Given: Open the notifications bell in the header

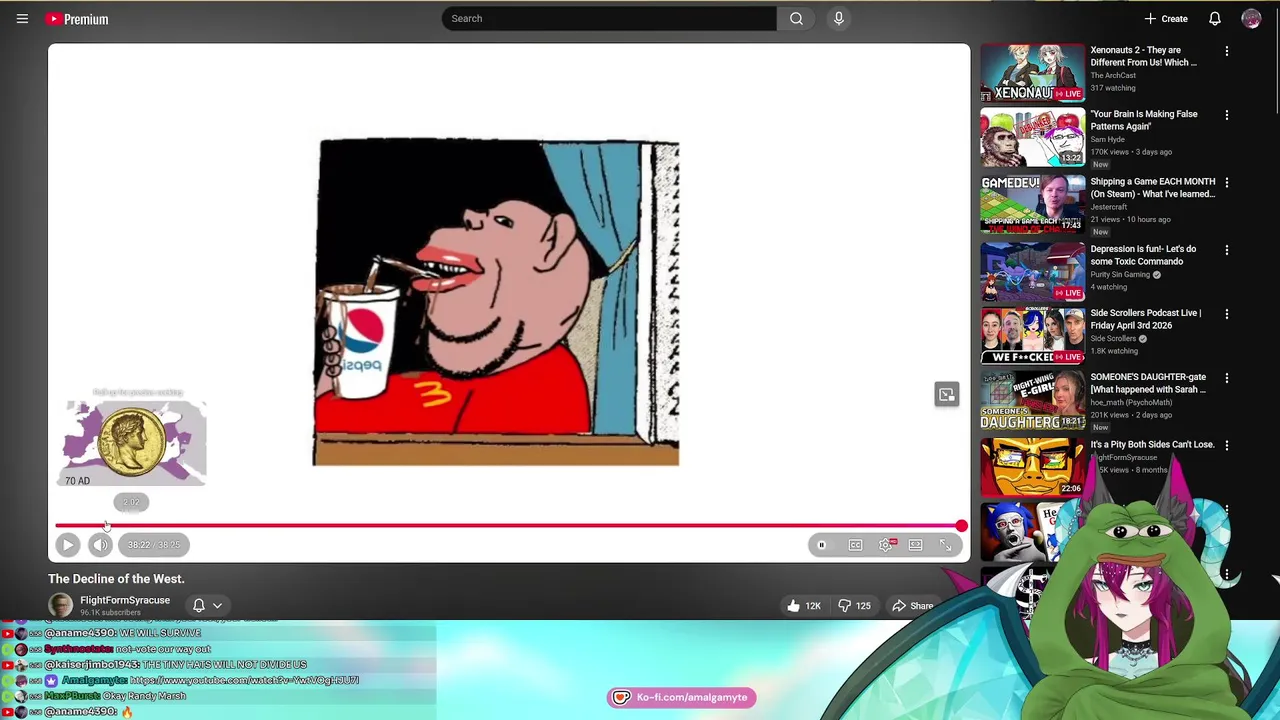Looking at the screenshot, I should [1214, 18].
